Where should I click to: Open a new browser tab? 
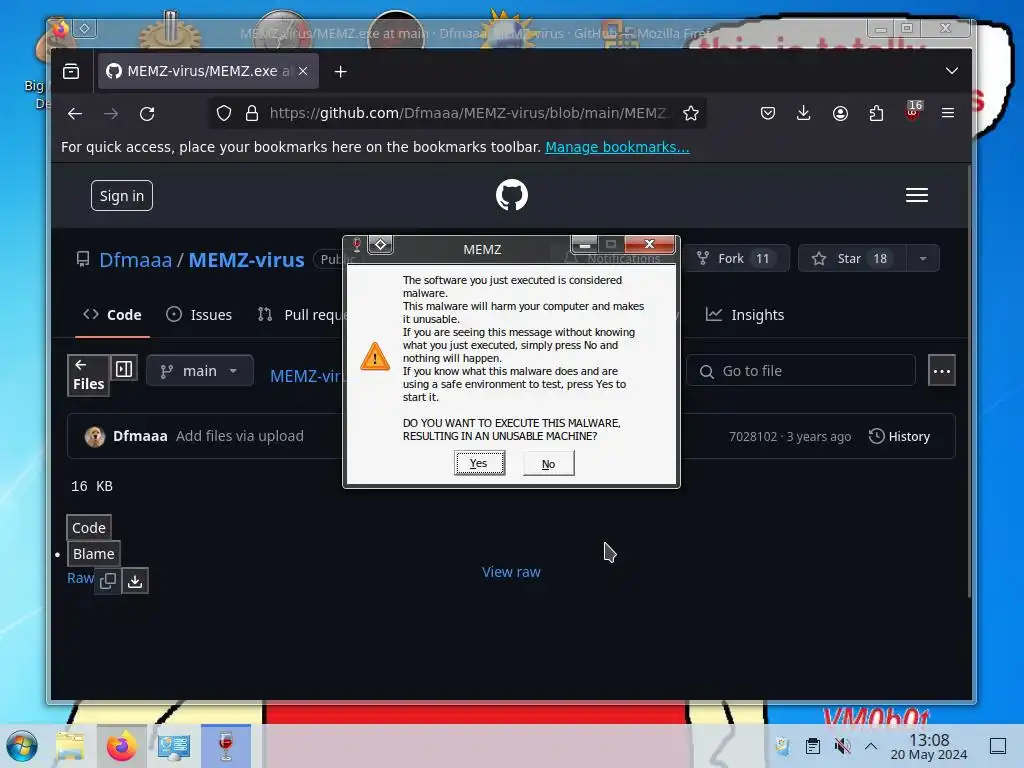(x=340, y=71)
